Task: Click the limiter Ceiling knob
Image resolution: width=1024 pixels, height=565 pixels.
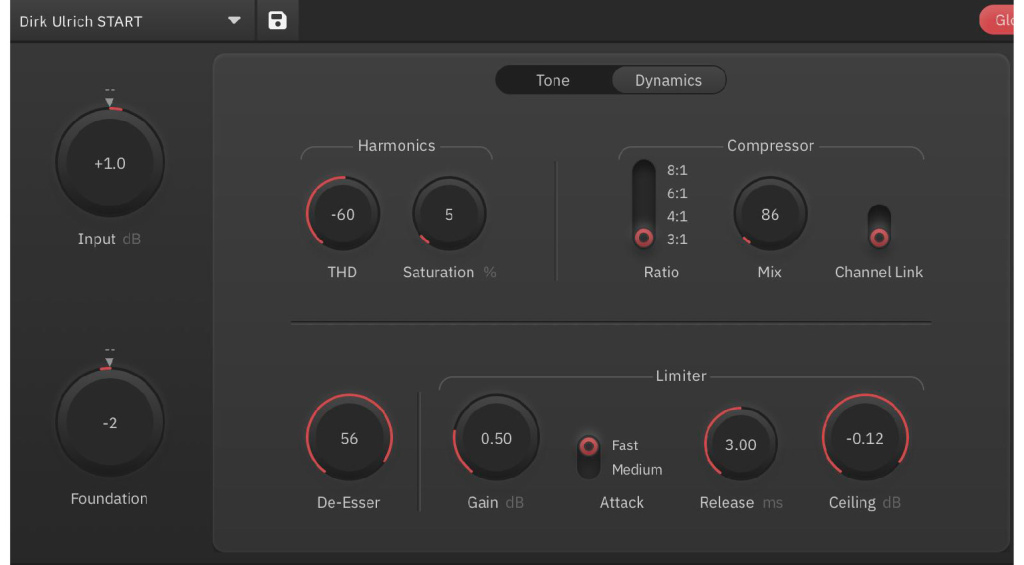Action: [x=865, y=439]
